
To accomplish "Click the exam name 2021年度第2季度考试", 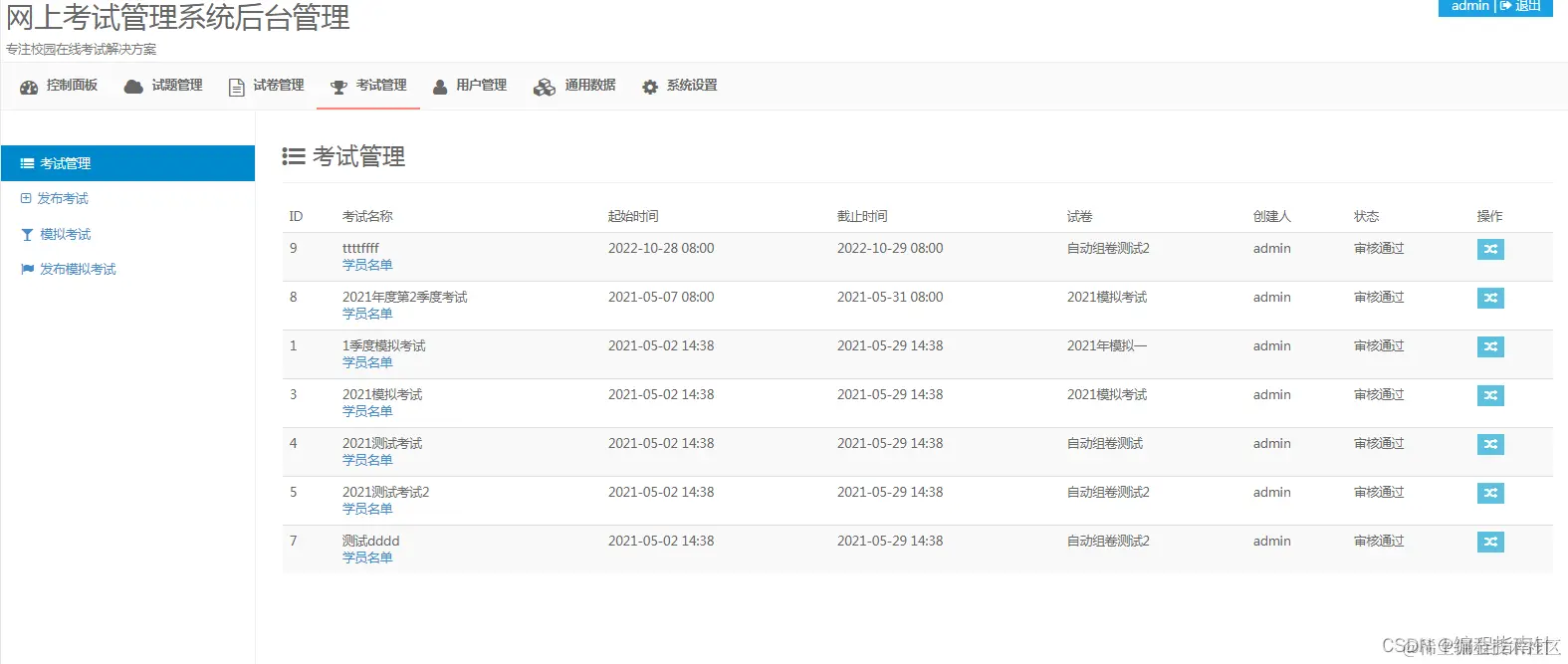I will point(404,297).
